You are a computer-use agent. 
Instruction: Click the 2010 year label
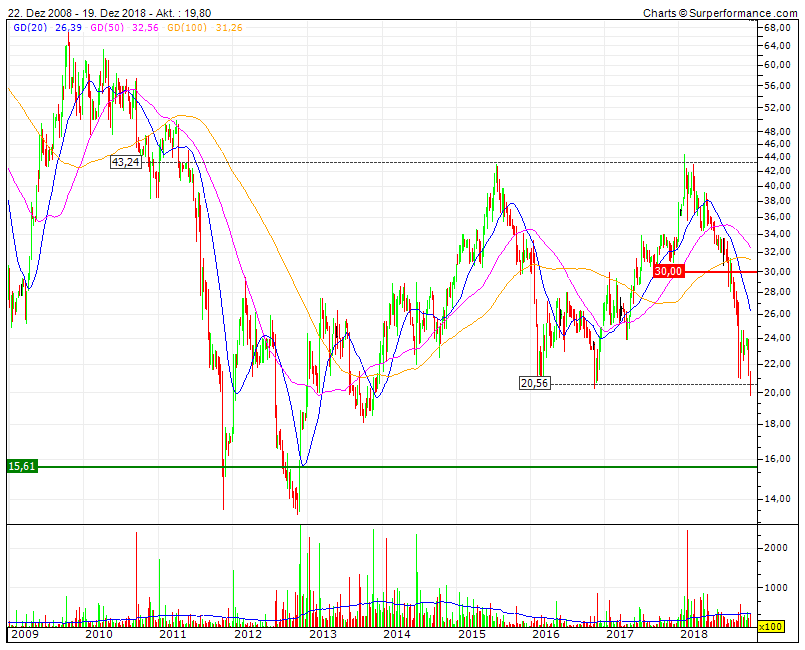click(99, 634)
